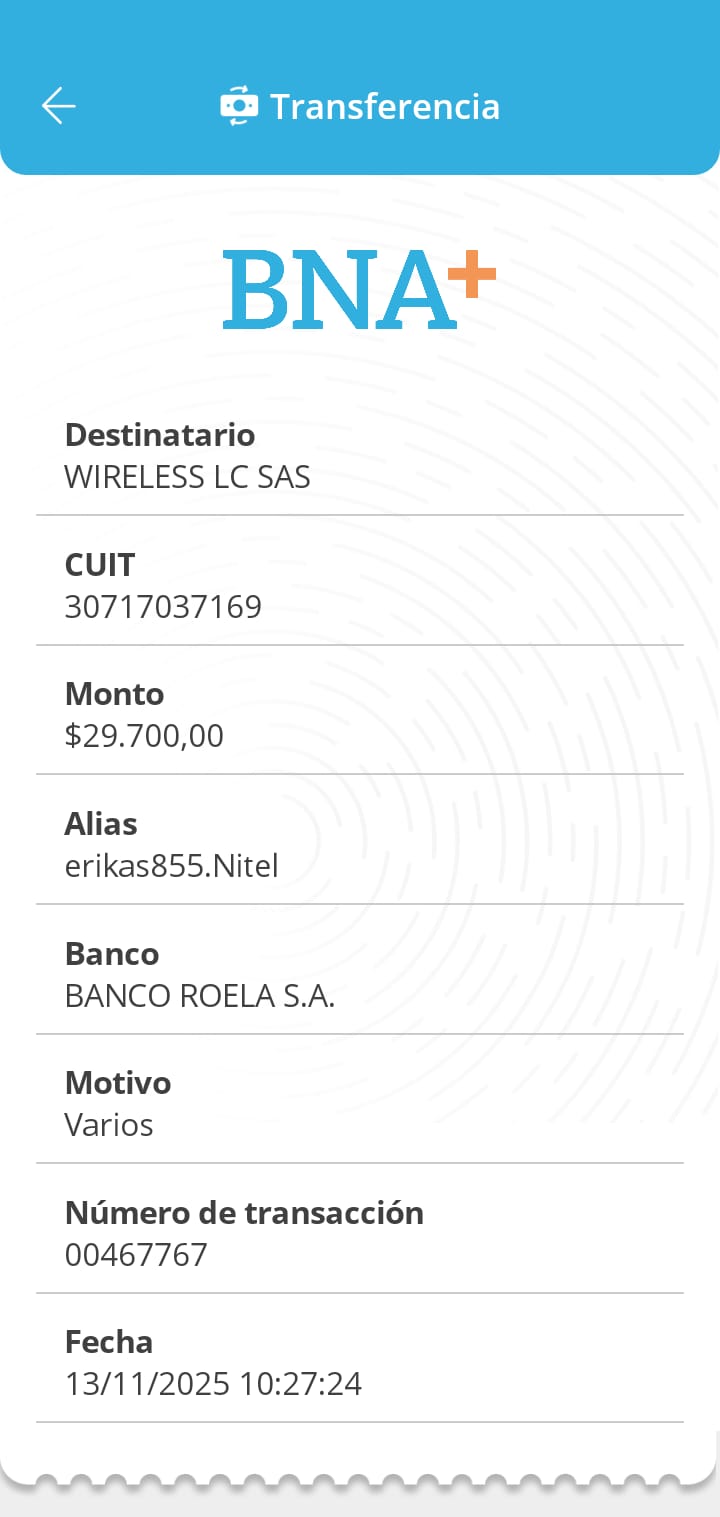The width and height of the screenshot is (720, 1517).
Task: Tap the Monto label
Action: pos(114,694)
